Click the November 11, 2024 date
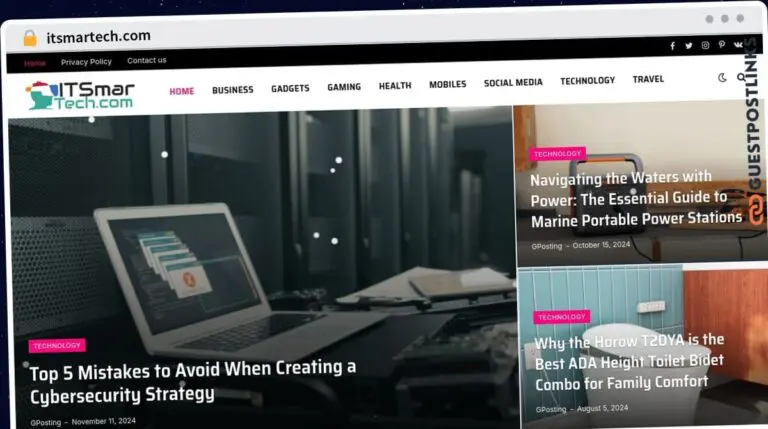This screenshot has width=768, height=429. click(x=104, y=421)
